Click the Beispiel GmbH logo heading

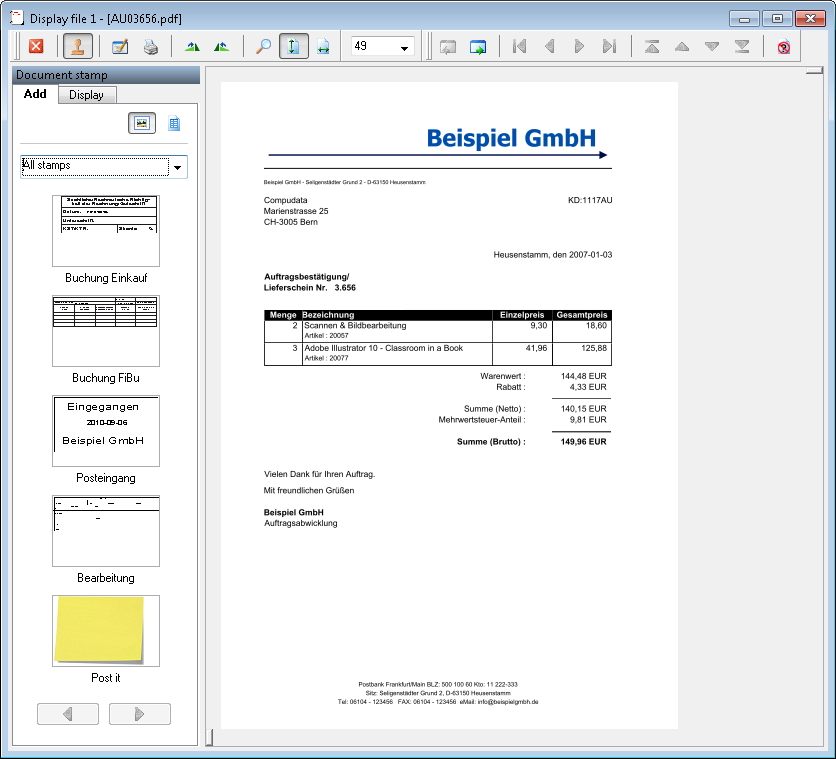[x=511, y=138]
